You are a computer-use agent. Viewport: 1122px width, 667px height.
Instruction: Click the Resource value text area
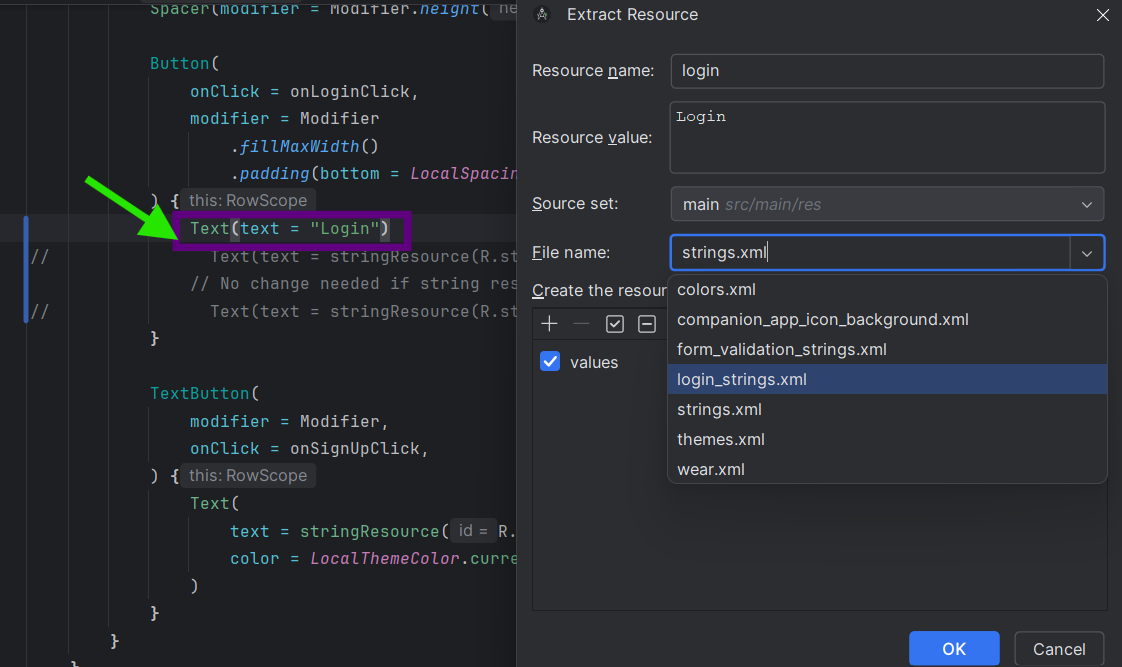coord(887,137)
